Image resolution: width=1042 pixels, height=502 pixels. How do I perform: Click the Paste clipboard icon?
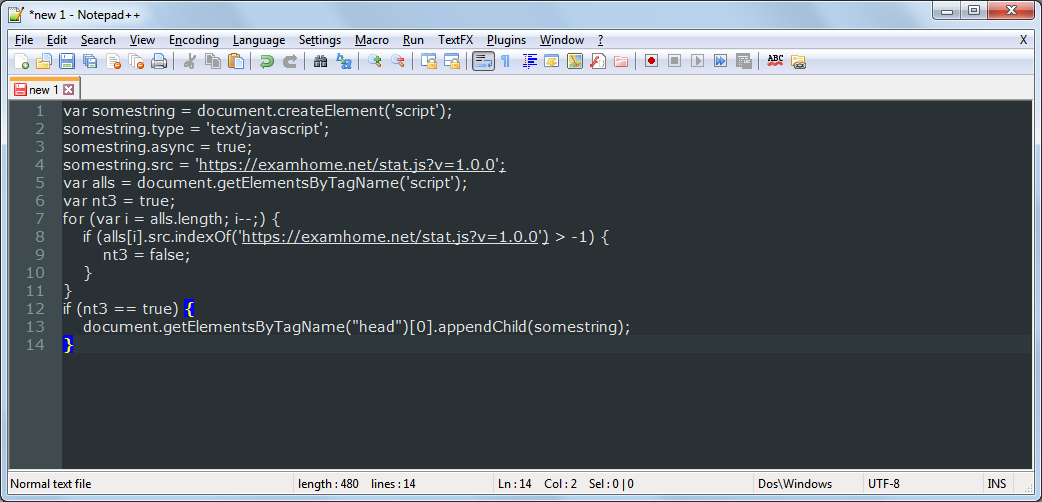pos(236,62)
